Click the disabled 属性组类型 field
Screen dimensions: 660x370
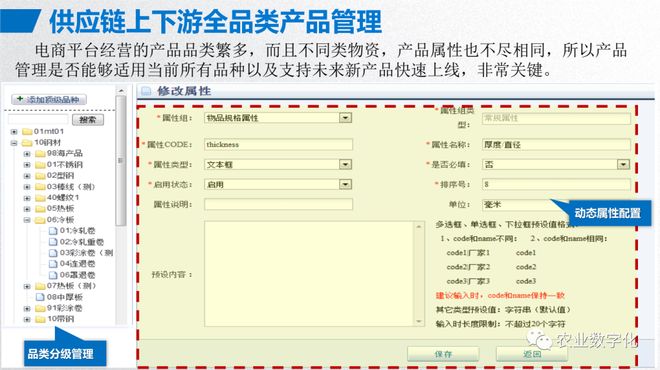pos(556,118)
